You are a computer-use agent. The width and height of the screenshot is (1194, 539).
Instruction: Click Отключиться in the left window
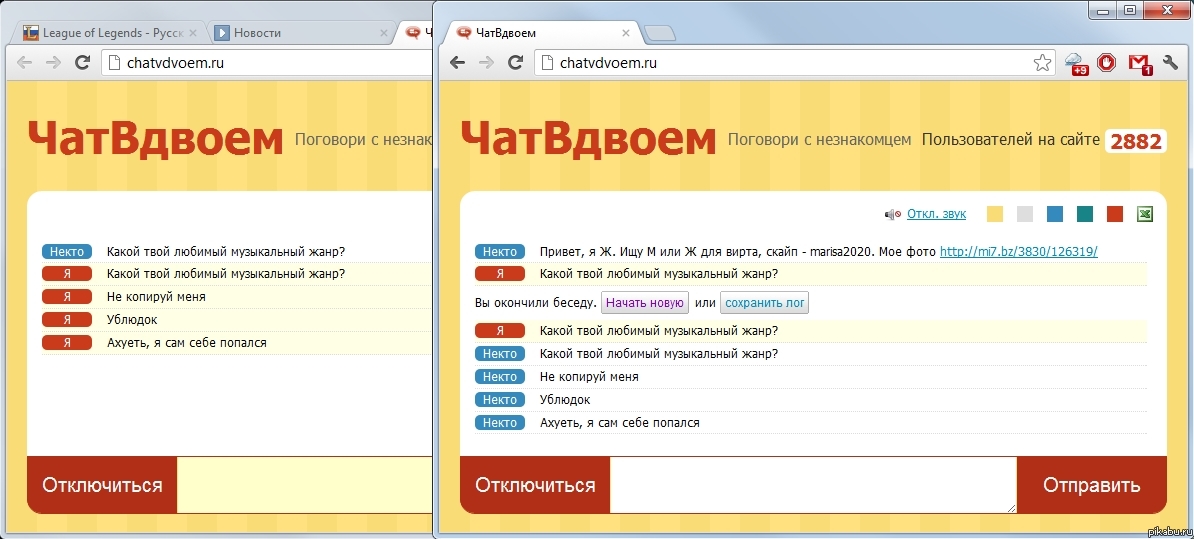(x=102, y=485)
